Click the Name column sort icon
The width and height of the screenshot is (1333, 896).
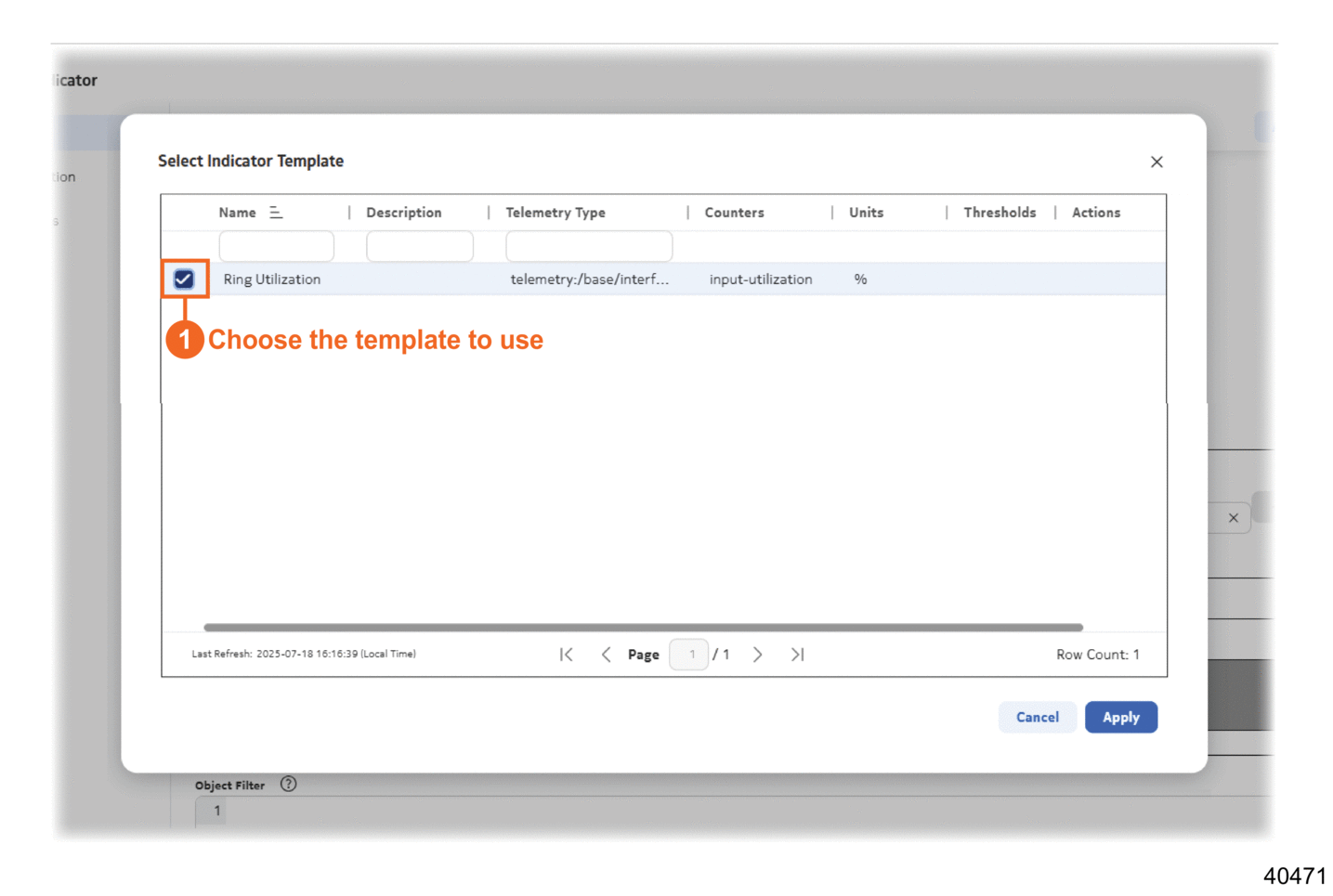pyautogui.click(x=276, y=213)
